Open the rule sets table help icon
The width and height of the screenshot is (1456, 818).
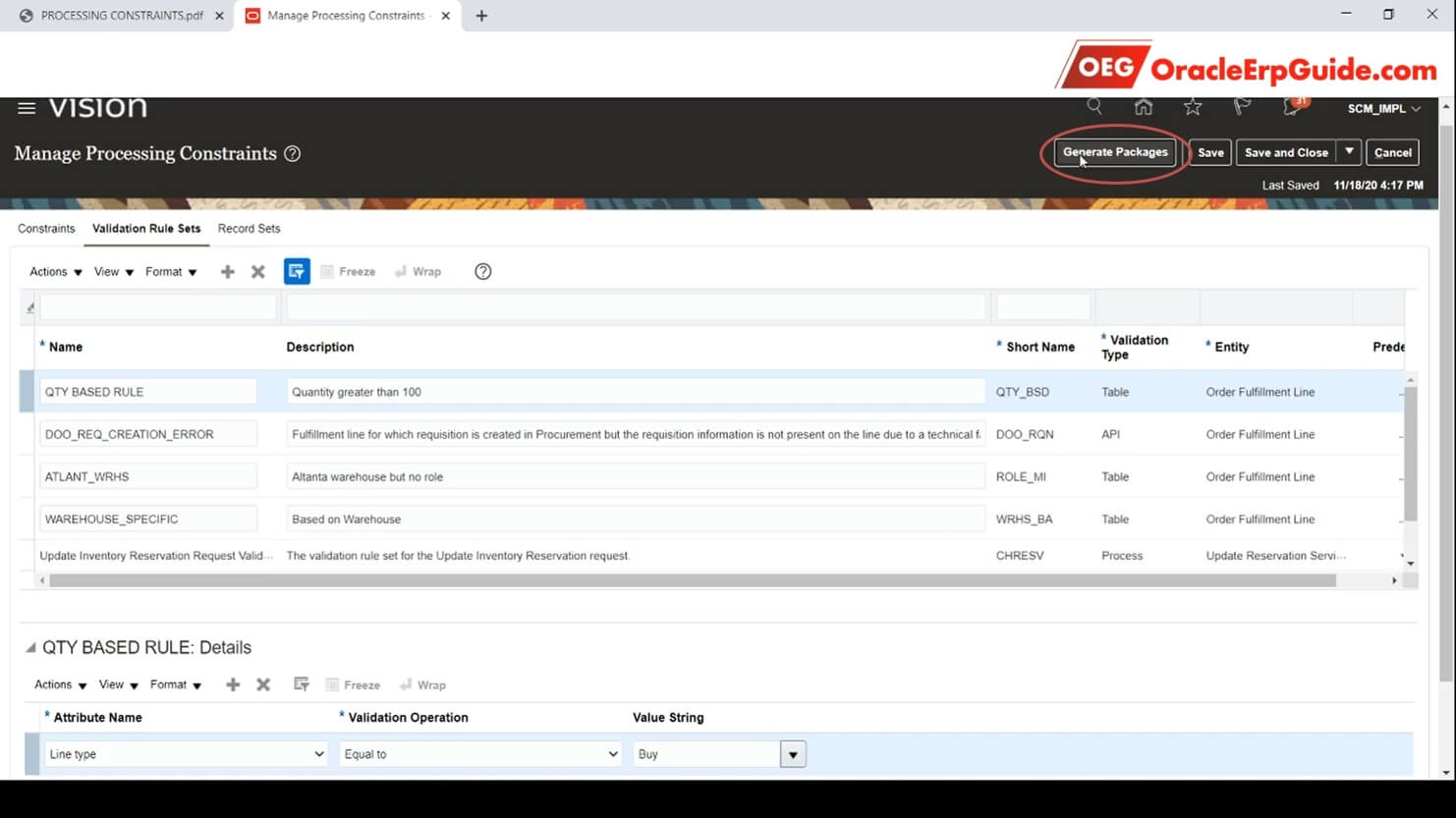coord(483,272)
